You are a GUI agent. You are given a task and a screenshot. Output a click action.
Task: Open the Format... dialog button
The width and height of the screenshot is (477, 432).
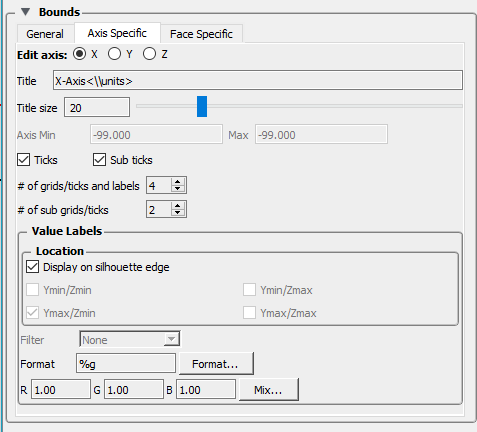click(x=216, y=364)
